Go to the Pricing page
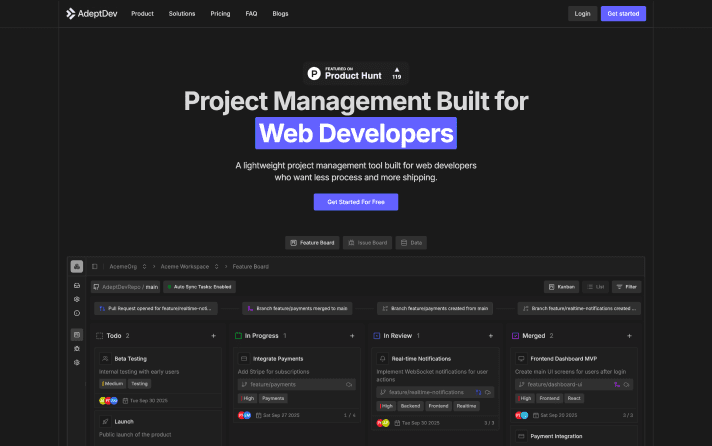 point(220,14)
